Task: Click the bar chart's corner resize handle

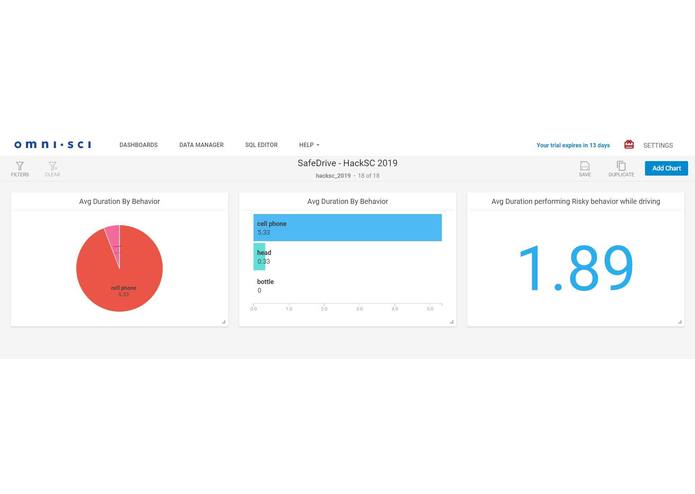Action: click(x=452, y=322)
